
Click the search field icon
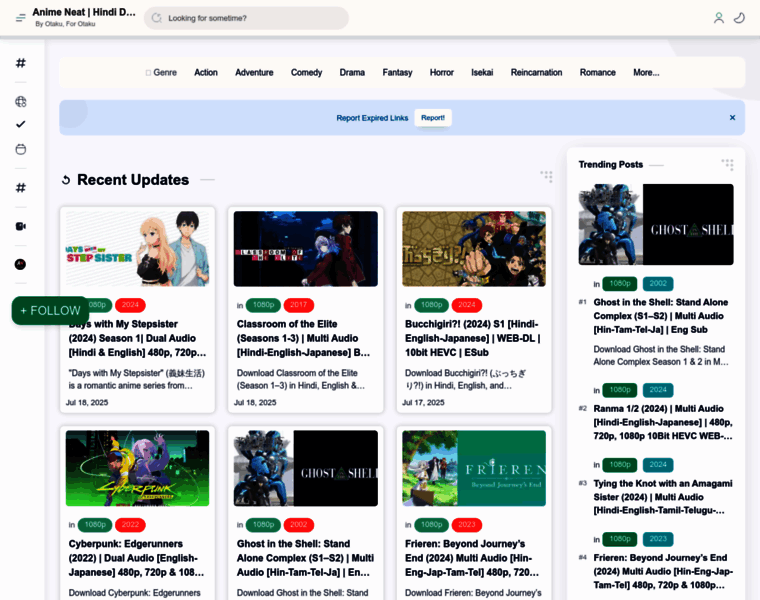tap(157, 18)
